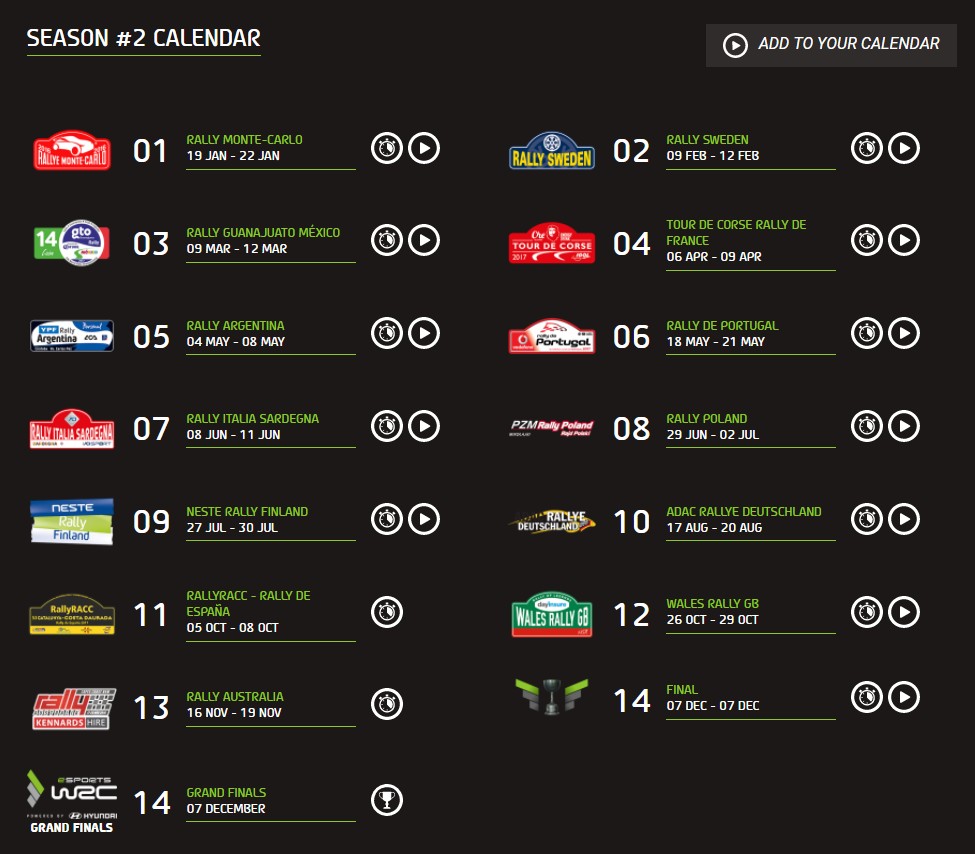Click the play icon for Tour de Corse
Image resolution: width=975 pixels, height=854 pixels.
click(x=904, y=241)
